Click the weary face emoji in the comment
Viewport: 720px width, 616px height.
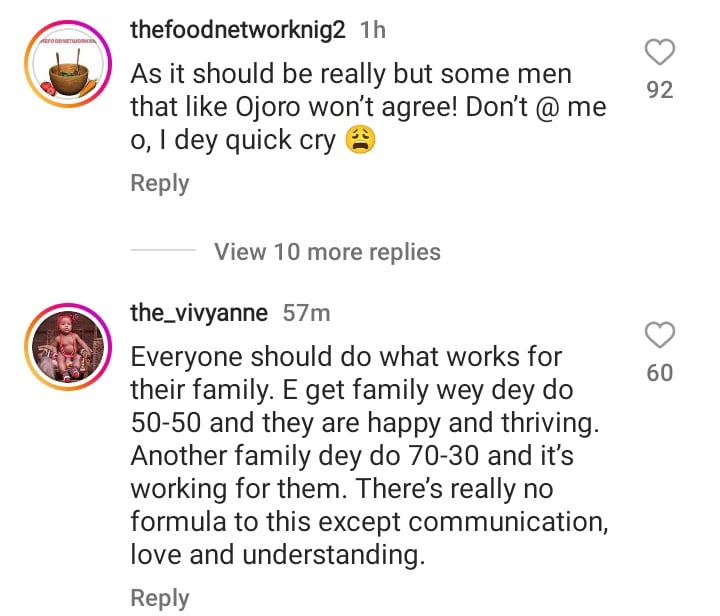pos(358,141)
